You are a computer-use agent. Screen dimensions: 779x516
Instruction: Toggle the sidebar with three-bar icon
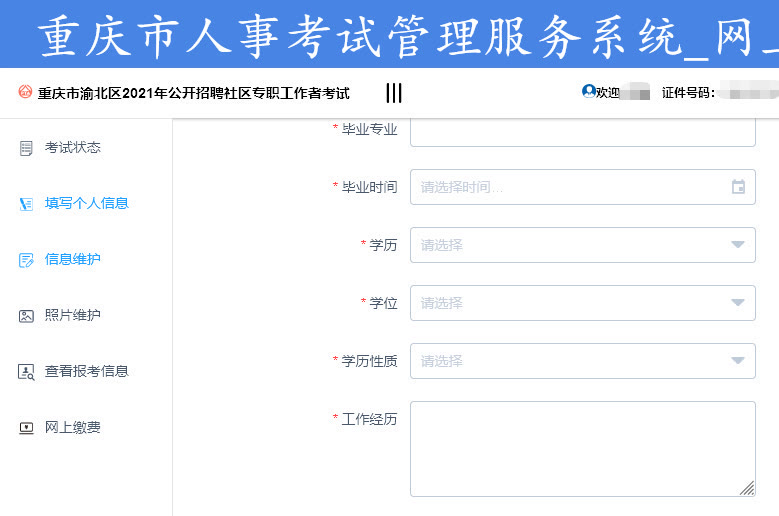point(394,93)
